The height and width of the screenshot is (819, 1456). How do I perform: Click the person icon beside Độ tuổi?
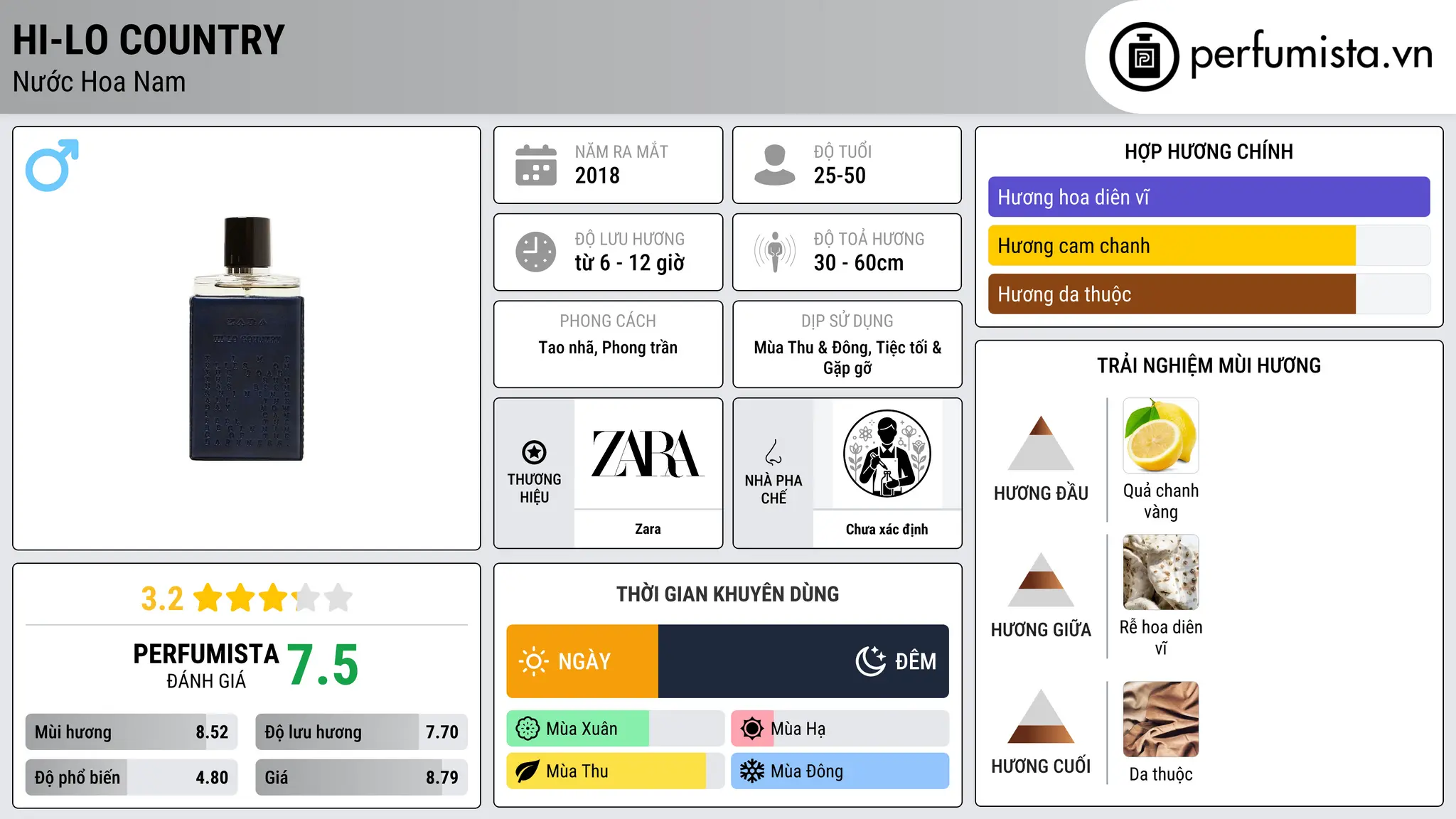click(775, 165)
